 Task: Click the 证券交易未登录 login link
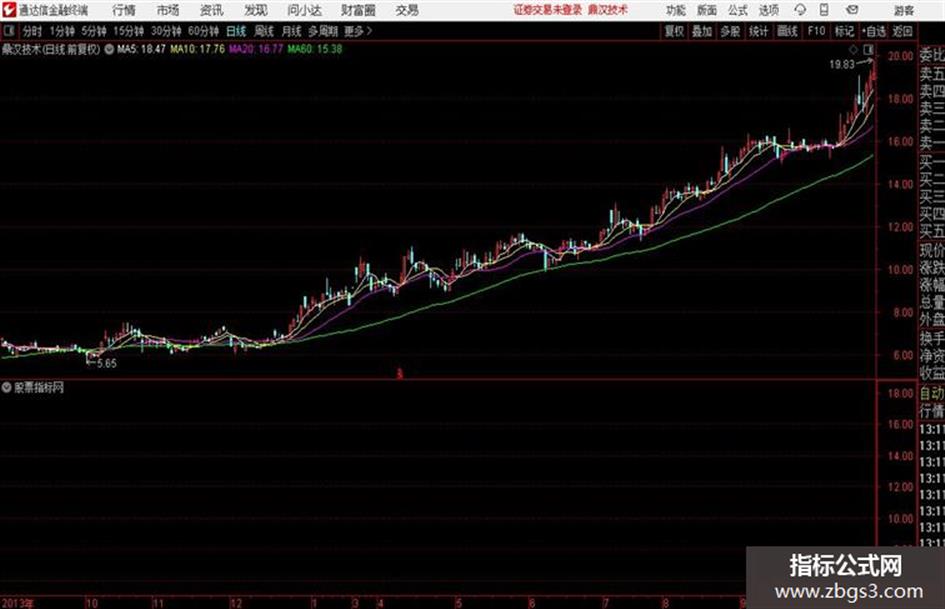click(x=548, y=10)
